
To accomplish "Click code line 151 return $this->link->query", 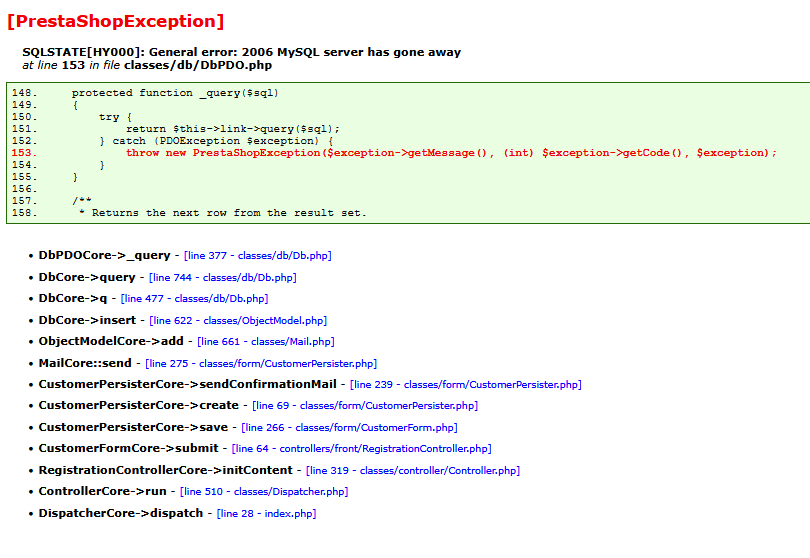I will pos(176,129).
